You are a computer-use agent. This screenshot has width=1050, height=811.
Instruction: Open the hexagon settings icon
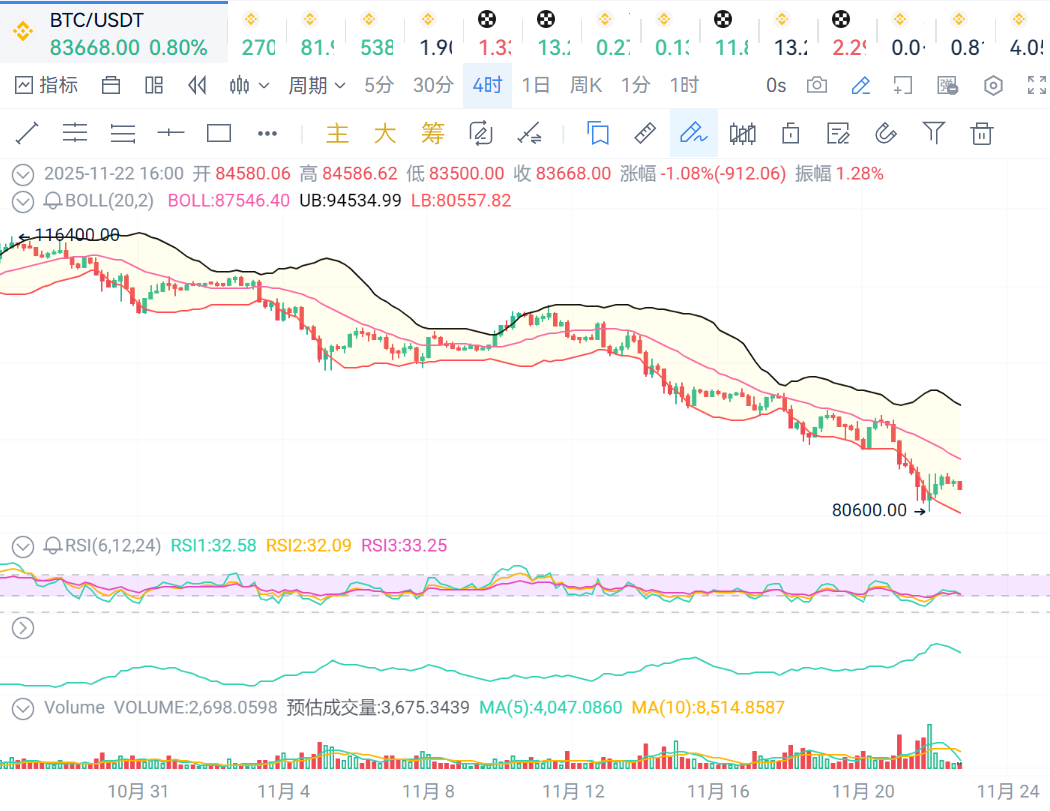click(993, 85)
